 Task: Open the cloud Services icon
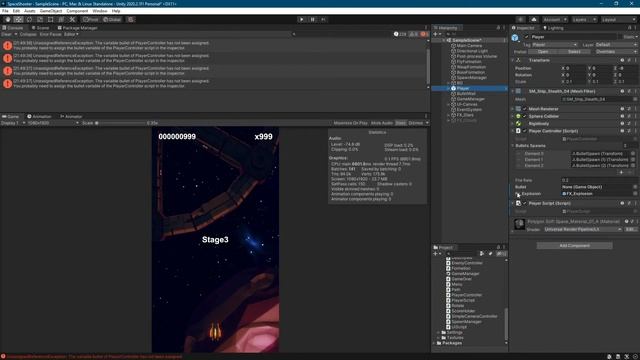(533, 19)
